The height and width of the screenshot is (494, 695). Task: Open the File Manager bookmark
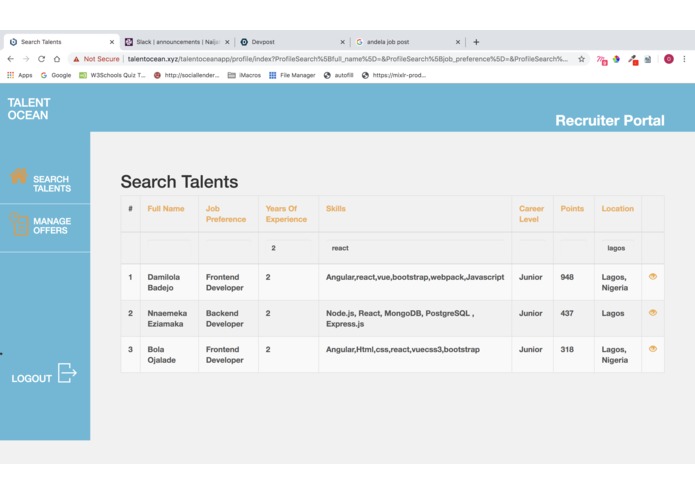[x=292, y=75]
